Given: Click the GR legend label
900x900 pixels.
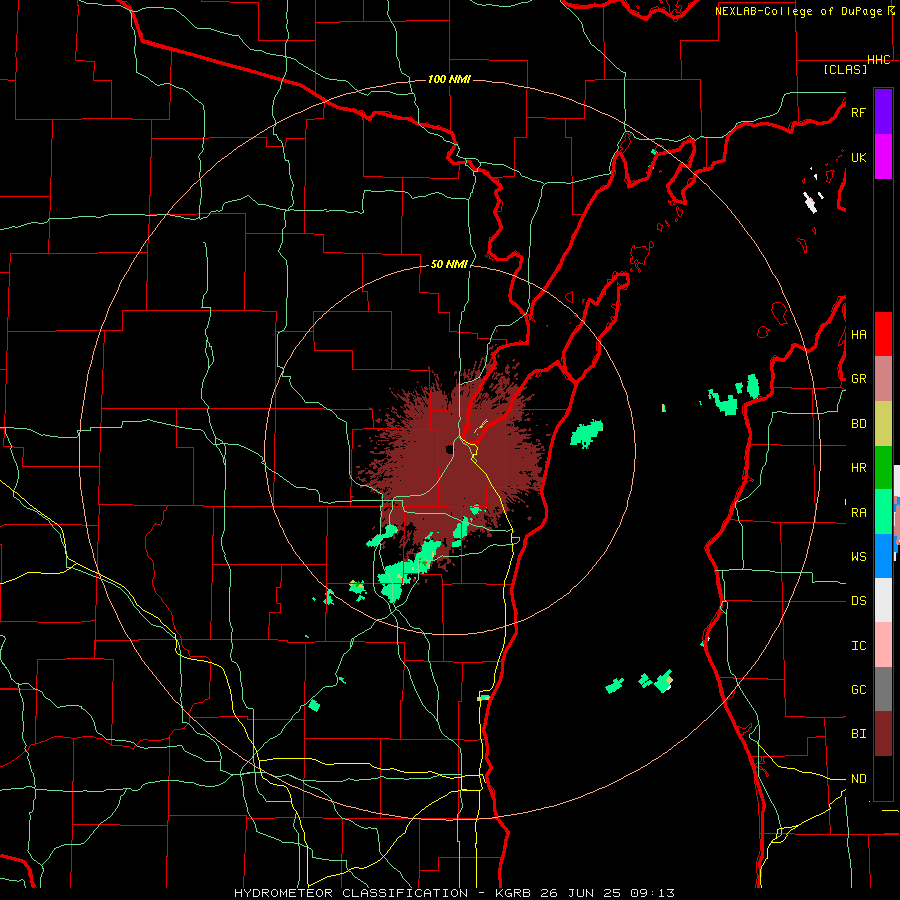Looking at the screenshot, I should coord(858,379).
